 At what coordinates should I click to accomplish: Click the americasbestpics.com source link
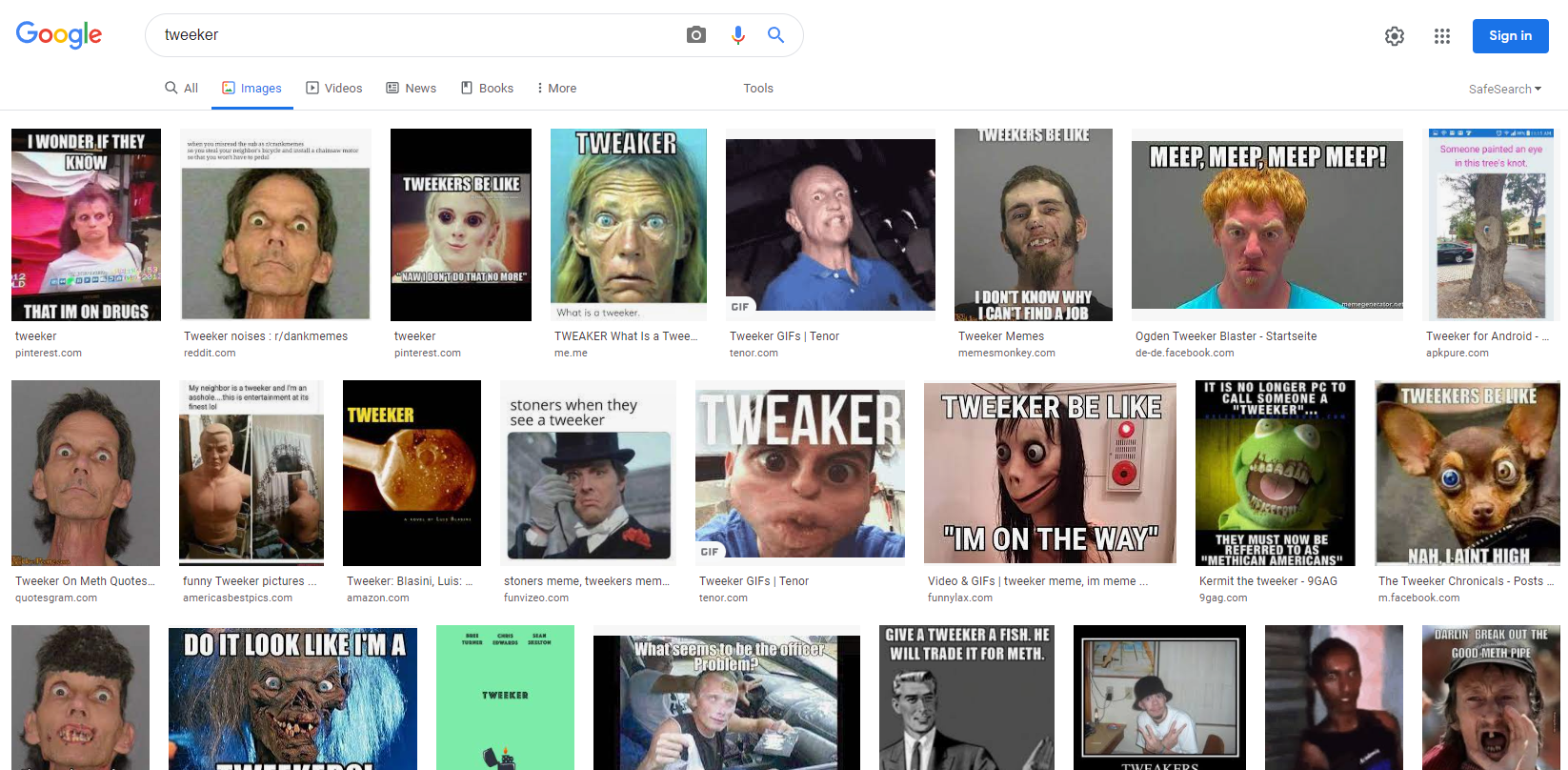[237, 598]
